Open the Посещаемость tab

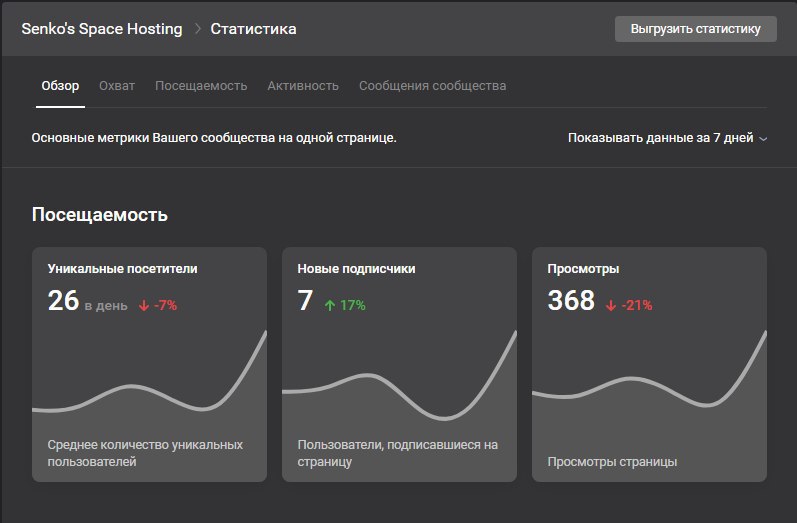coord(201,86)
